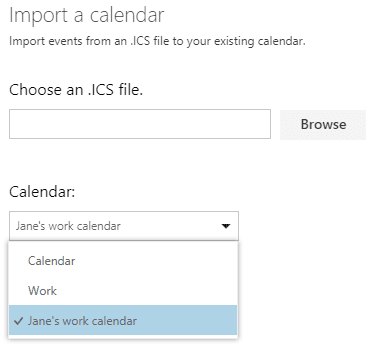Click the Calendar: field label
Viewport: 375px width, 361px height.
42,192
